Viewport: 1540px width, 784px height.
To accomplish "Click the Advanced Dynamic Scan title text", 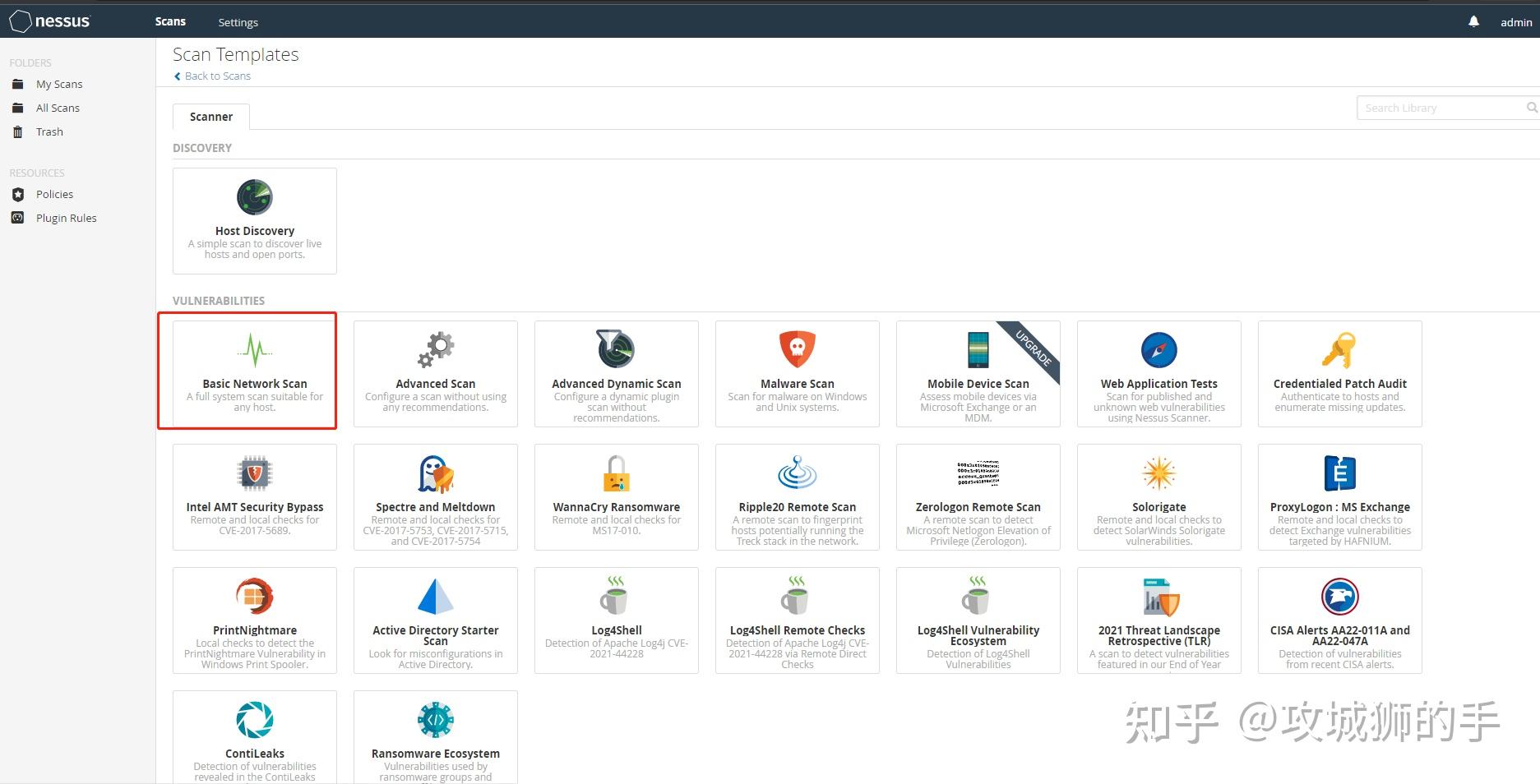I will 617,384.
